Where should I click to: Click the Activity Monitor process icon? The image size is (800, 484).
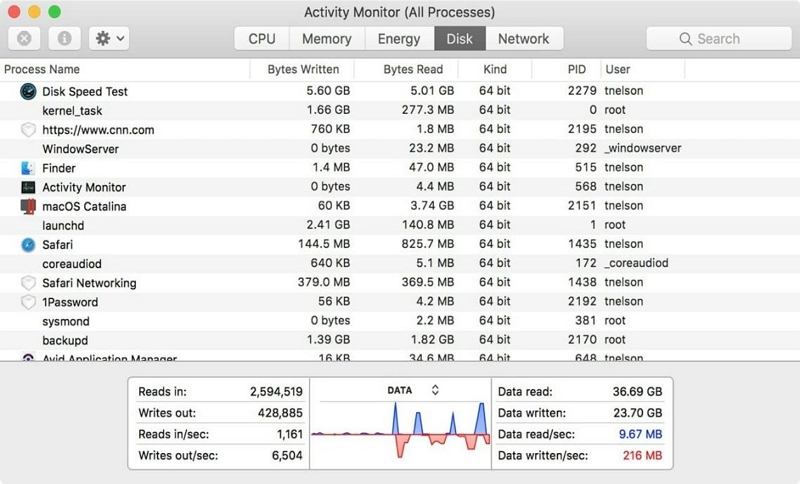(x=28, y=187)
